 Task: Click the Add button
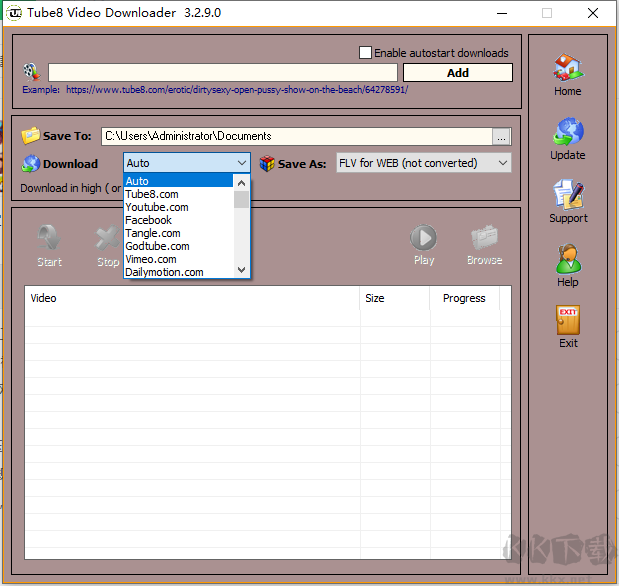pos(458,73)
